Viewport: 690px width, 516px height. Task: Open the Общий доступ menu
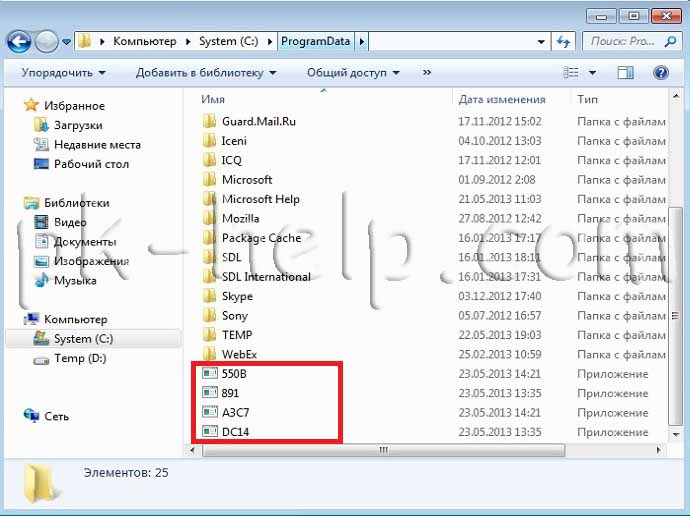click(x=353, y=73)
